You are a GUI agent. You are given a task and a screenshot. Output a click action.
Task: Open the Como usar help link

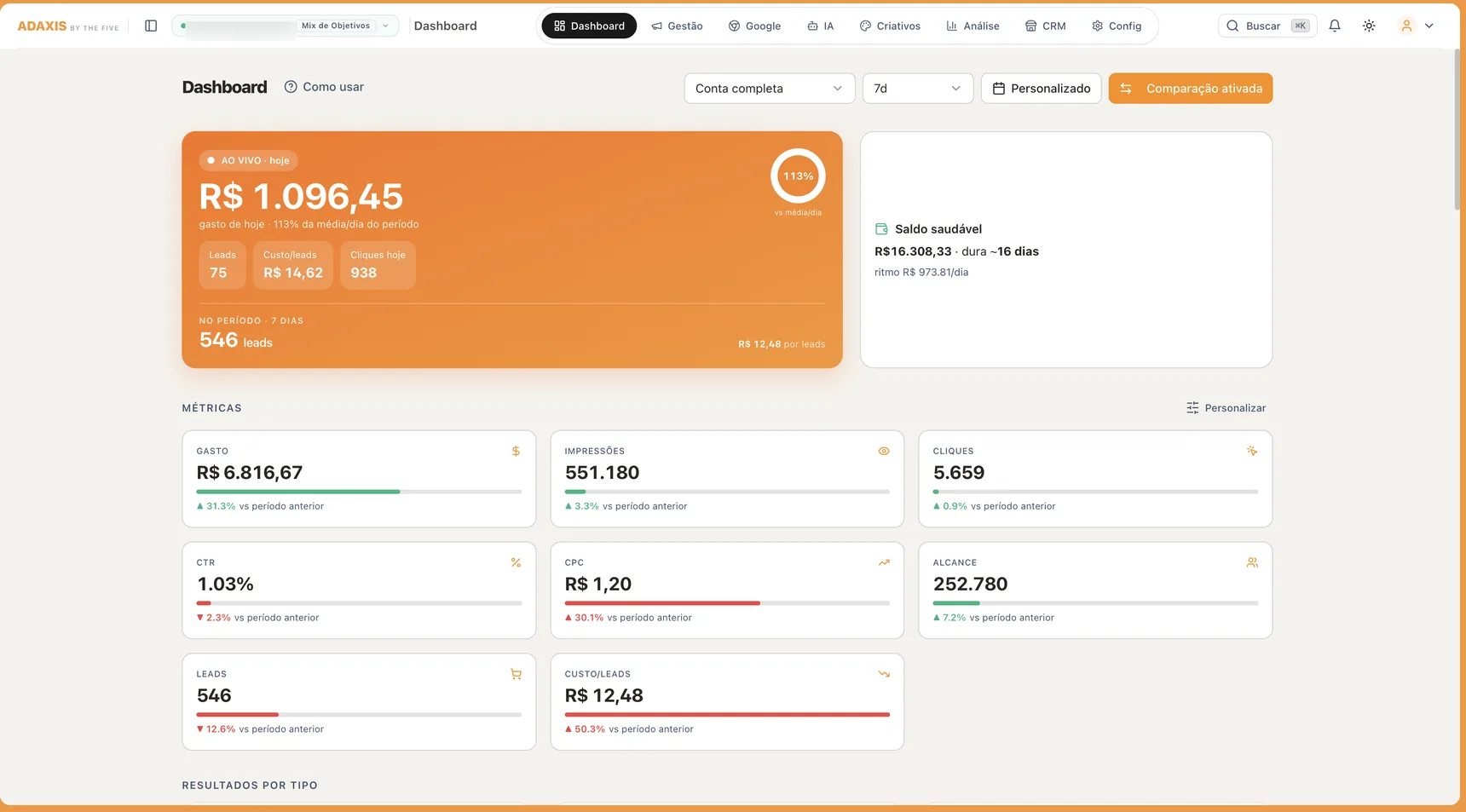pyautogui.click(x=324, y=87)
